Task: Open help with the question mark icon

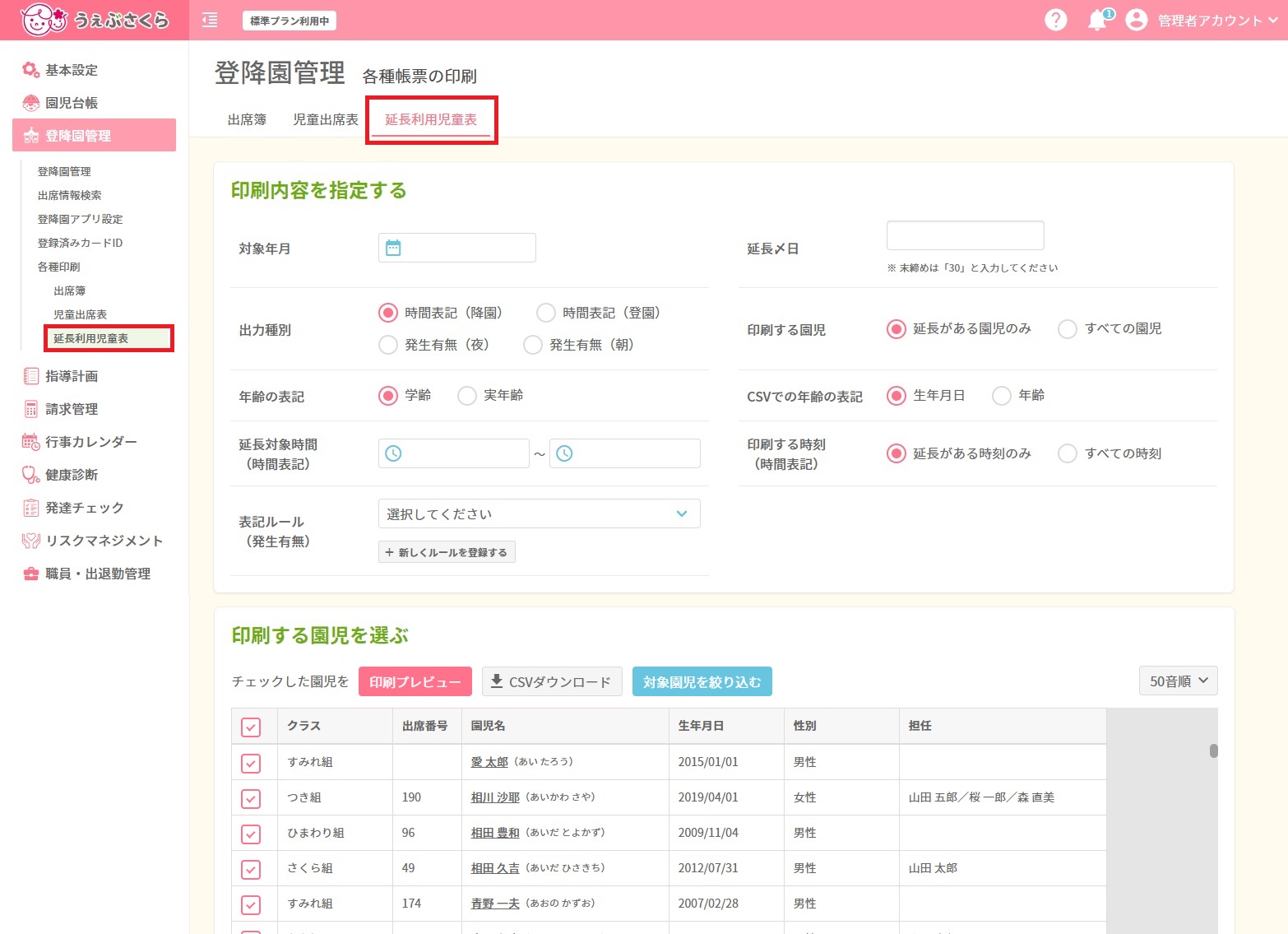Action: 1055,20
